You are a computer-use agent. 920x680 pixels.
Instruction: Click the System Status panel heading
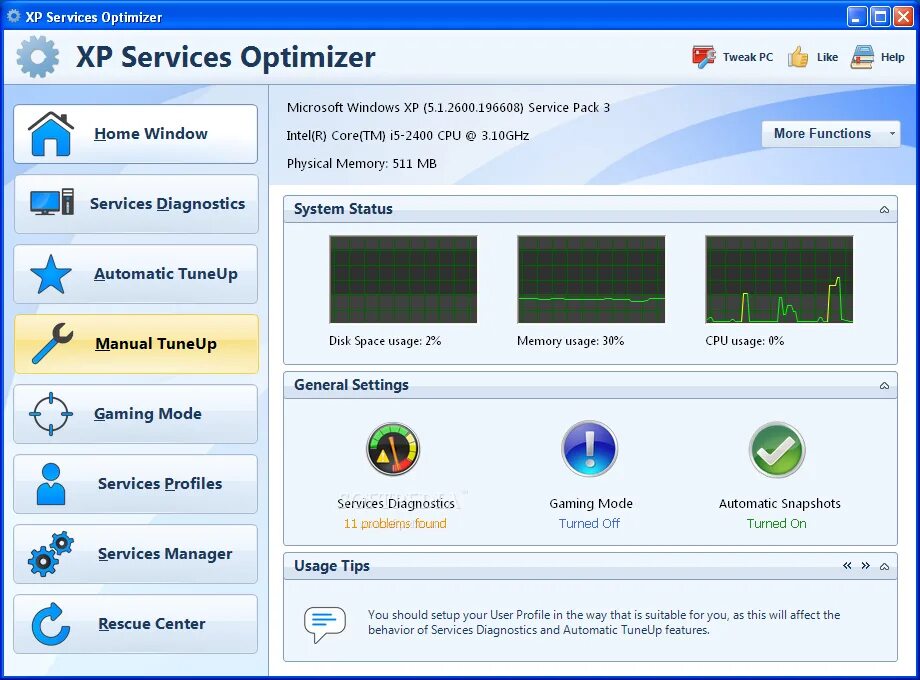coord(343,209)
